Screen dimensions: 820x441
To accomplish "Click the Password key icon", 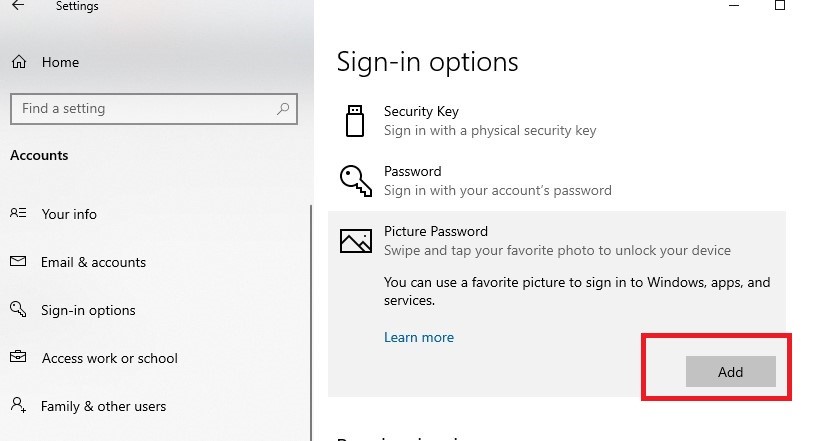I will point(355,181).
